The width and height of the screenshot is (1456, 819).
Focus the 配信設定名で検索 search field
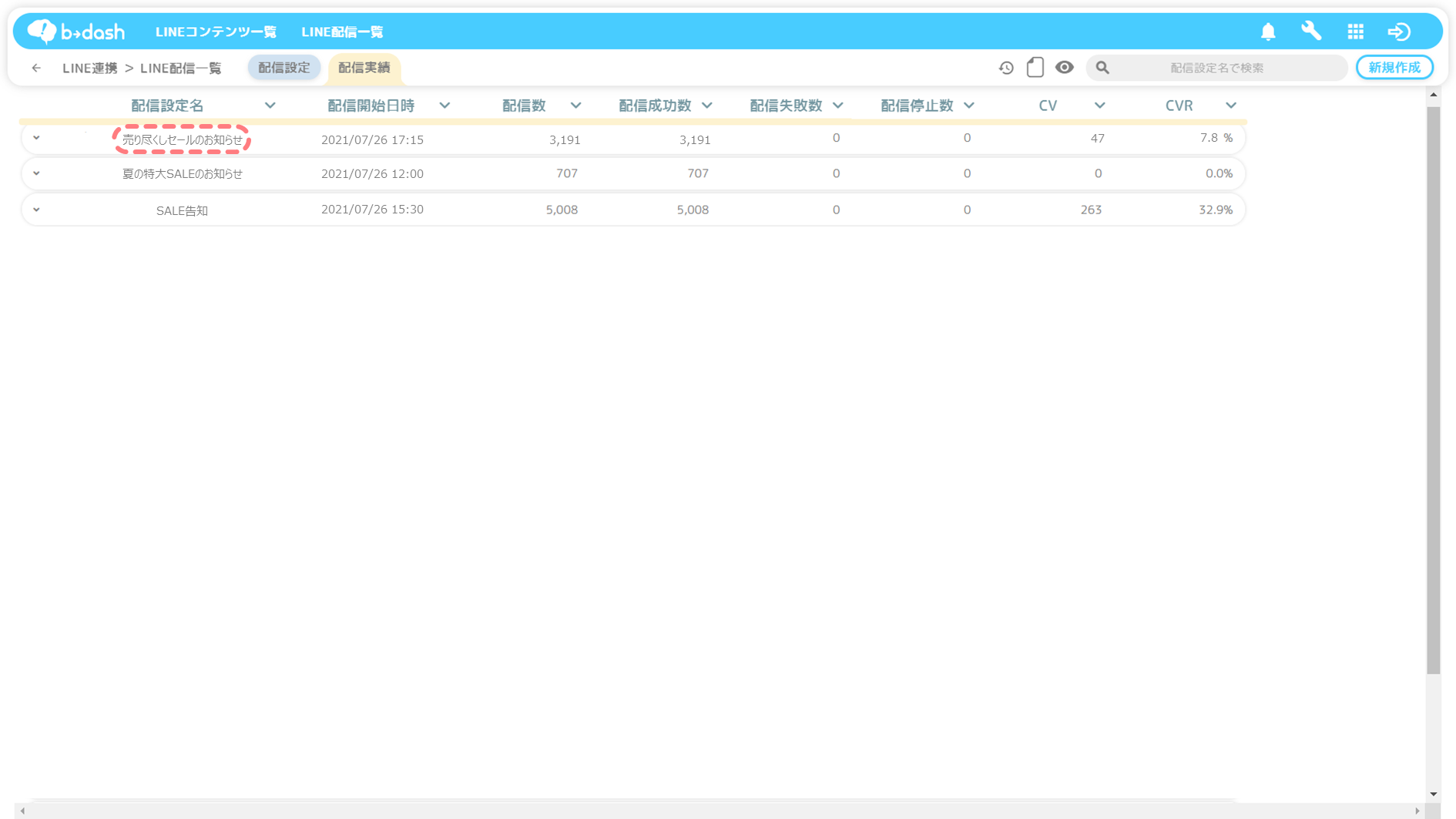click(x=1216, y=68)
